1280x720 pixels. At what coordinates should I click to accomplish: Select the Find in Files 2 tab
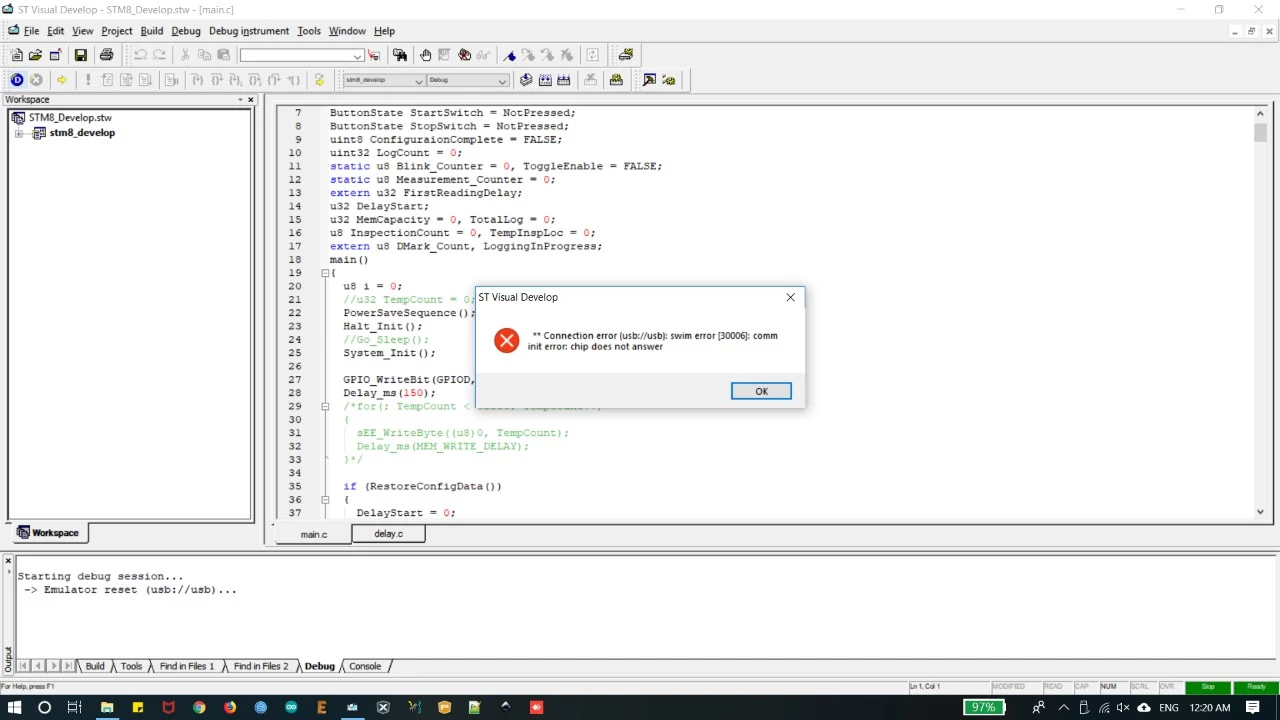pyautogui.click(x=261, y=666)
